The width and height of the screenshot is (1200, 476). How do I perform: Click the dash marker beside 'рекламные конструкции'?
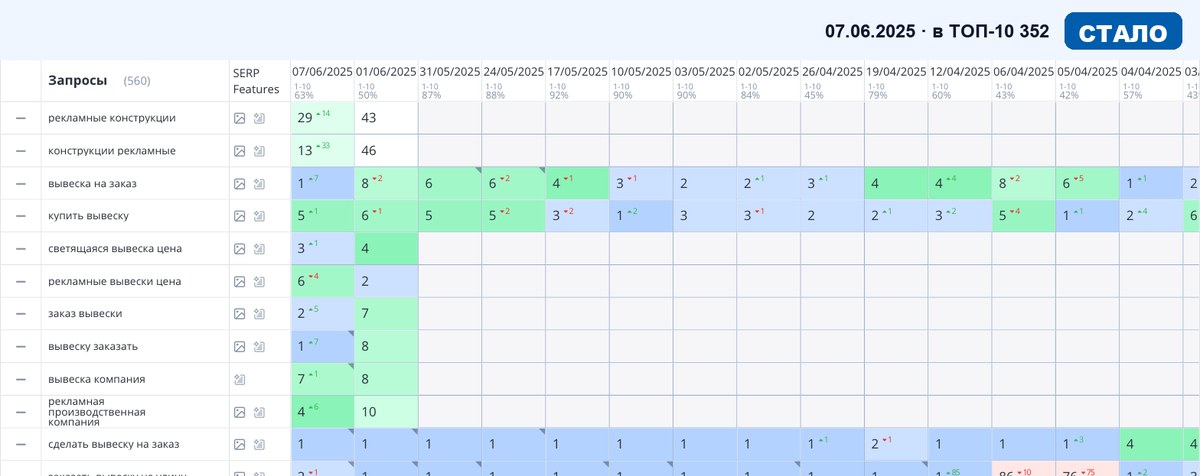point(20,118)
